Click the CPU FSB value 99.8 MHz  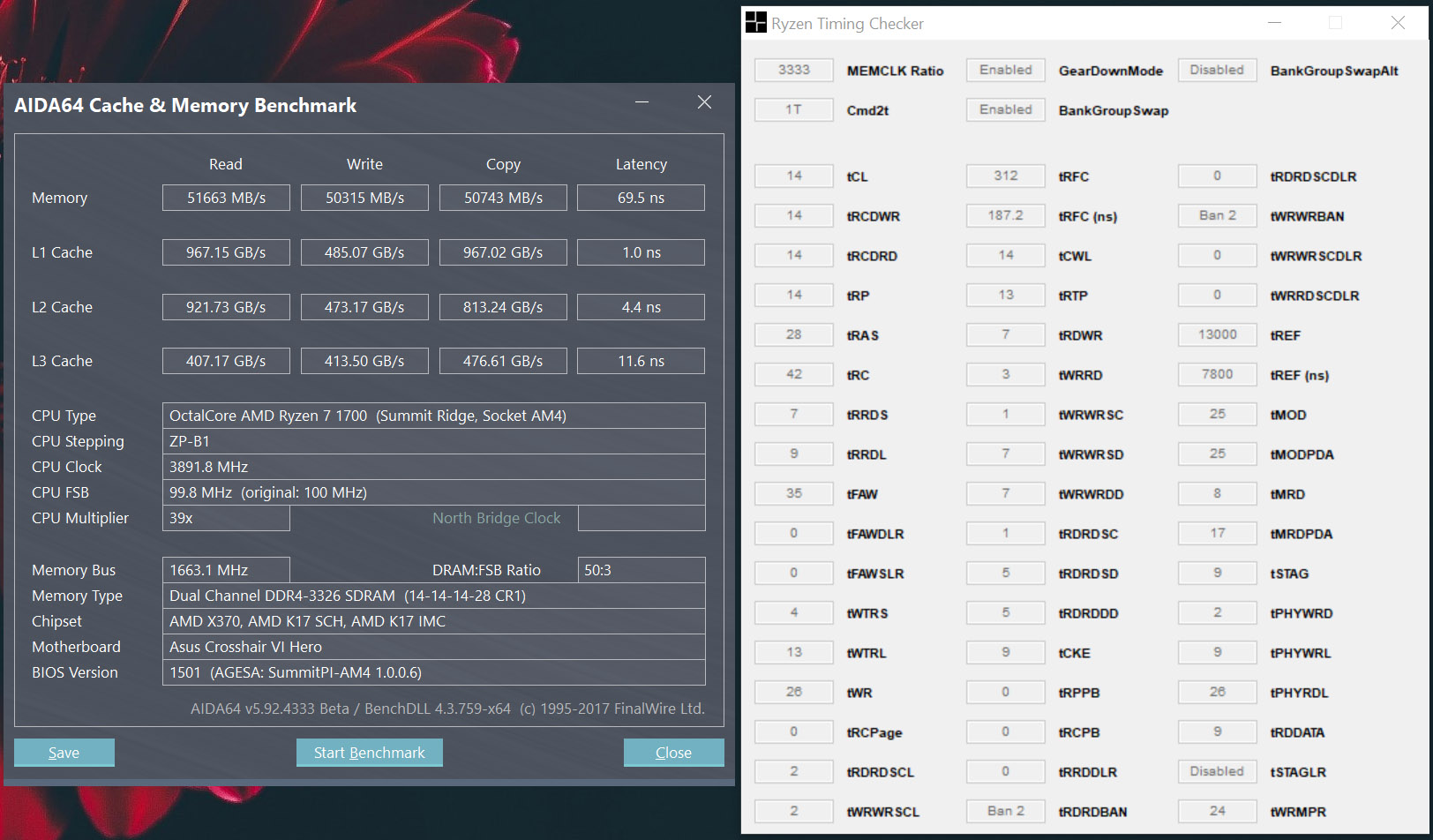click(434, 492)
